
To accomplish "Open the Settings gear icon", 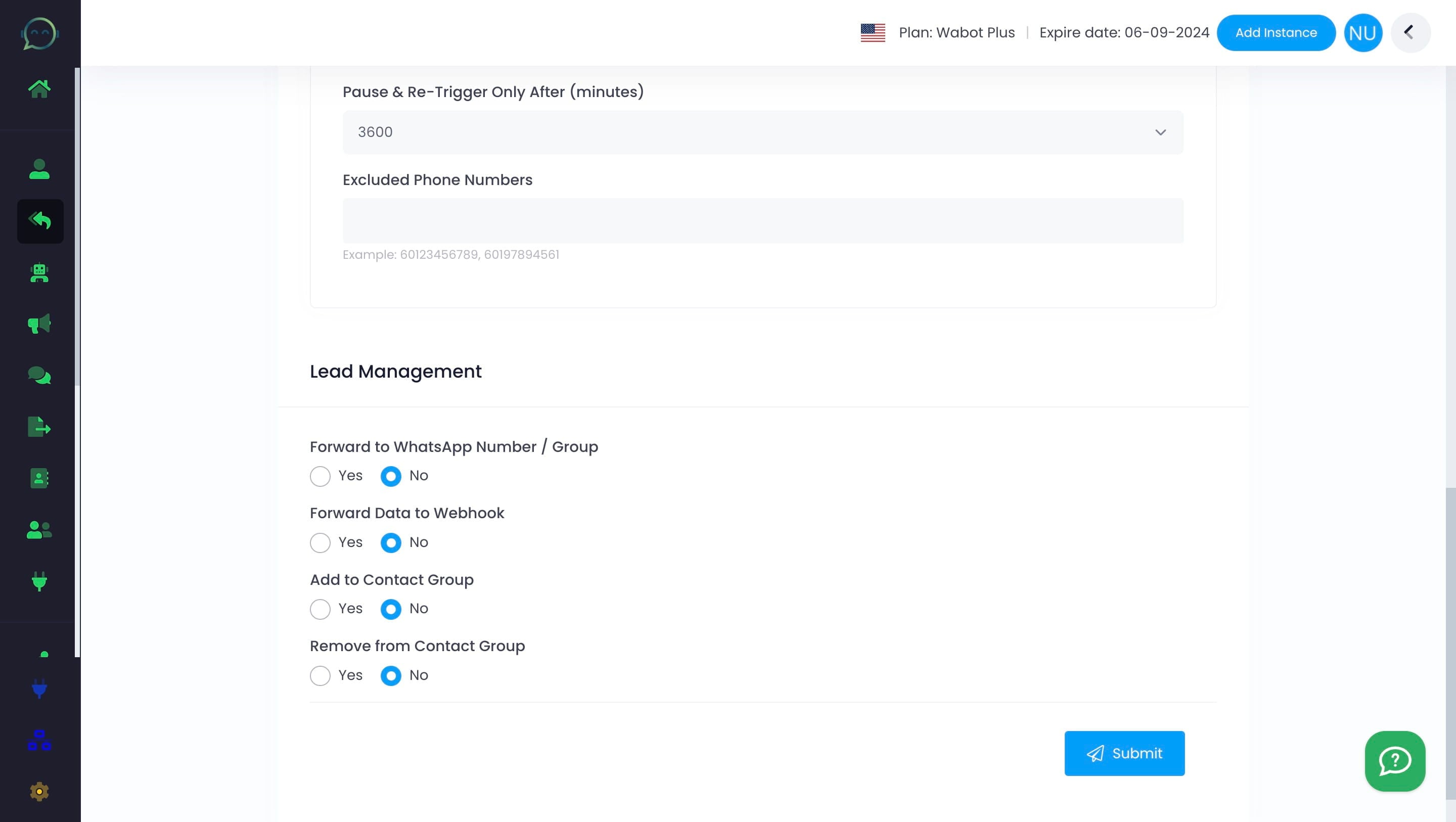I will [x=39, y=792].
